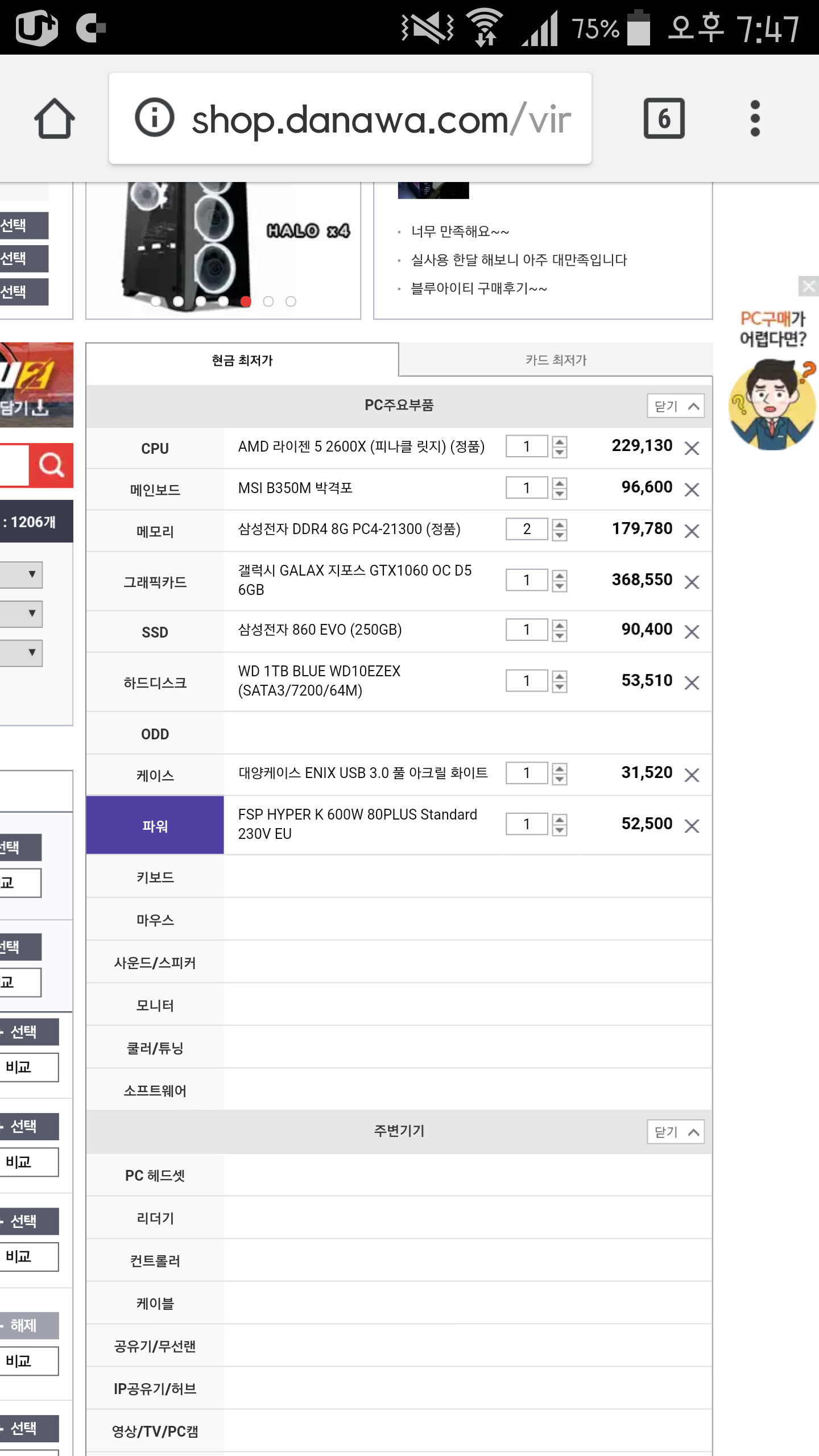Screen dimensions: 819x1456
Task: Remove the ENIX case item
Action: (x=692, y=775)
